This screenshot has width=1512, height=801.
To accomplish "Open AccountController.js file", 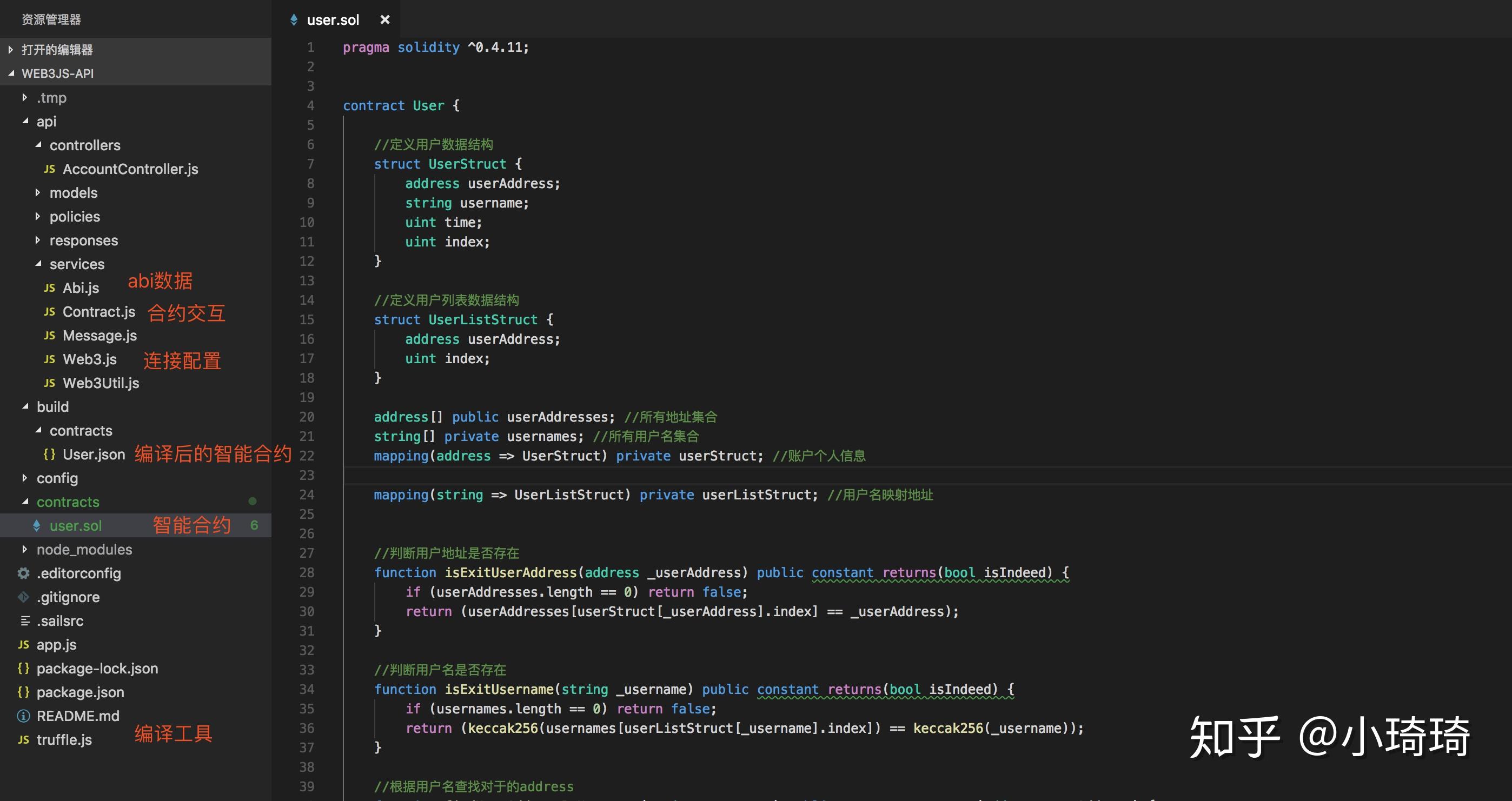I will 130,169.
